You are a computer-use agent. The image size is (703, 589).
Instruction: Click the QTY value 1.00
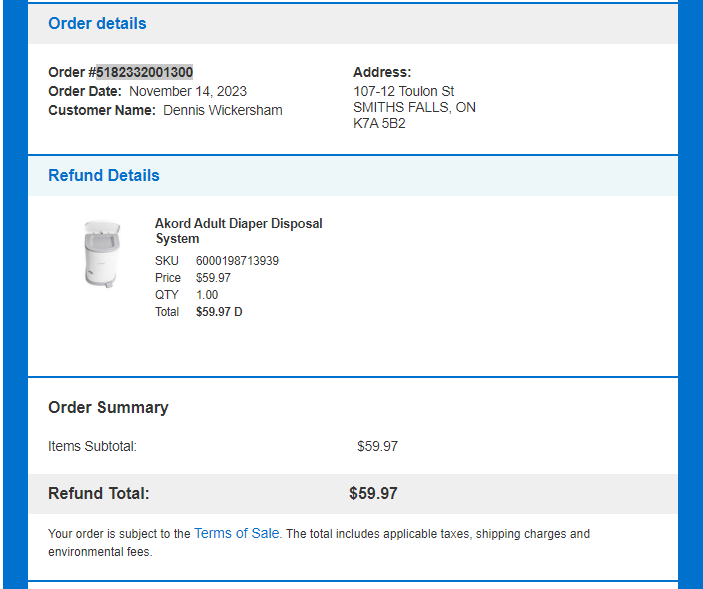(207, 294)
